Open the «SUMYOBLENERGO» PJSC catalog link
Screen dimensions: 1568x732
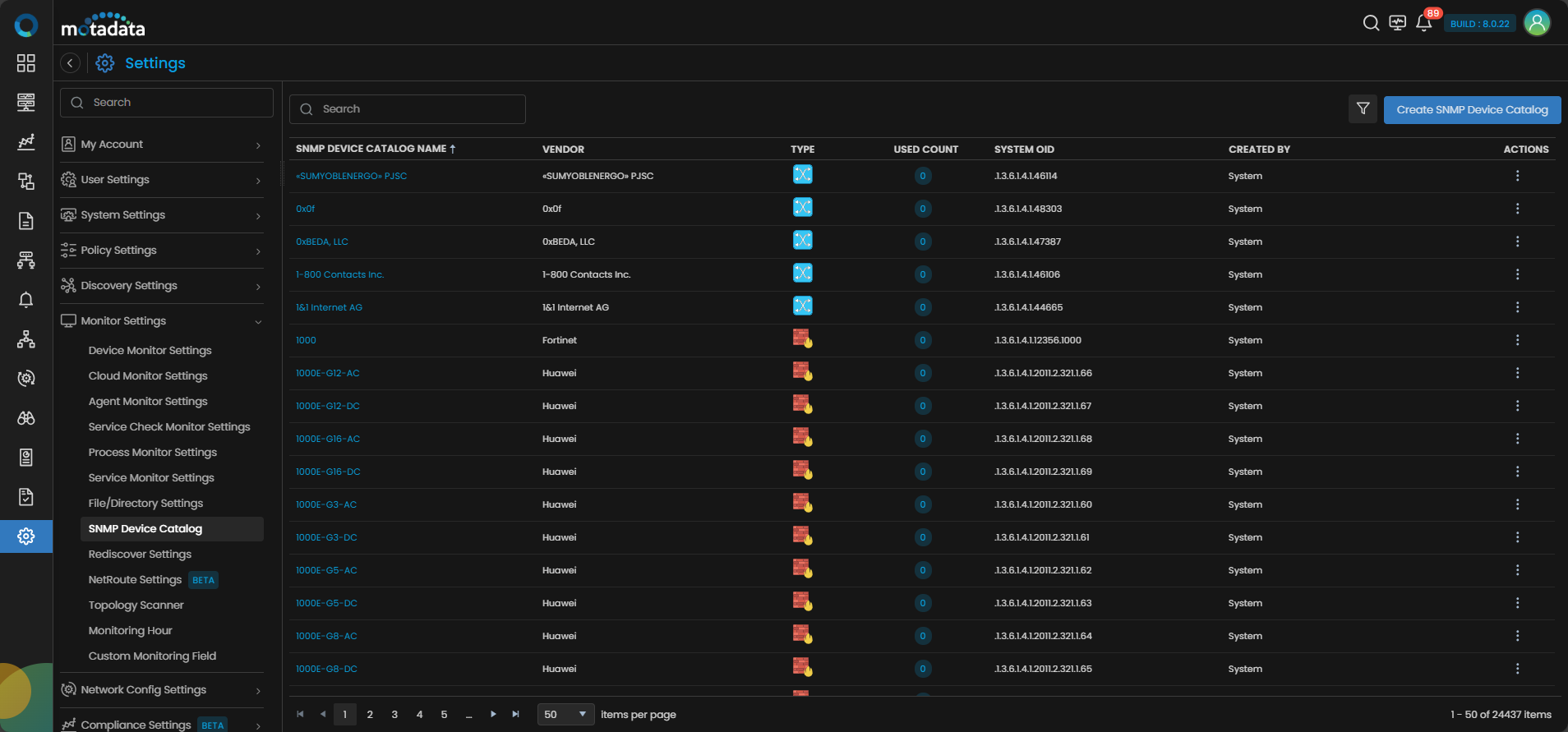351,176
